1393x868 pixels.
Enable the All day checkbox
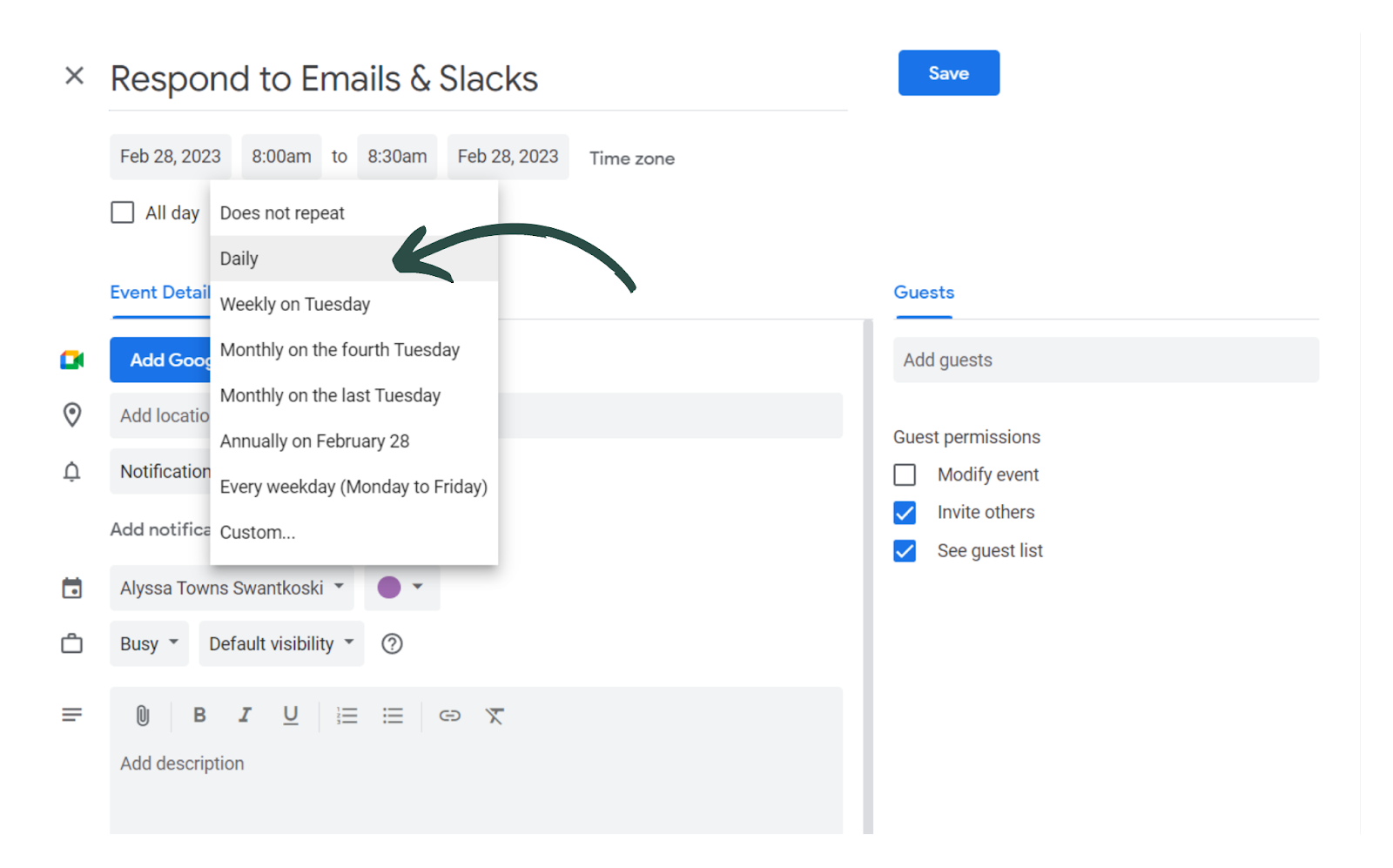(x=123, y=212)
